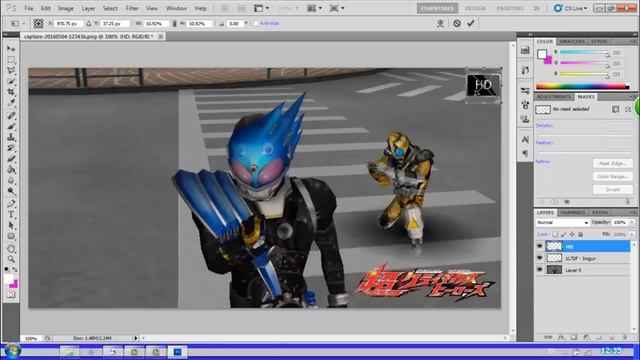The width and height of the screenshot is (640, 360).
Task: Click the reference point location grid
Action: (x=38, y=24)
